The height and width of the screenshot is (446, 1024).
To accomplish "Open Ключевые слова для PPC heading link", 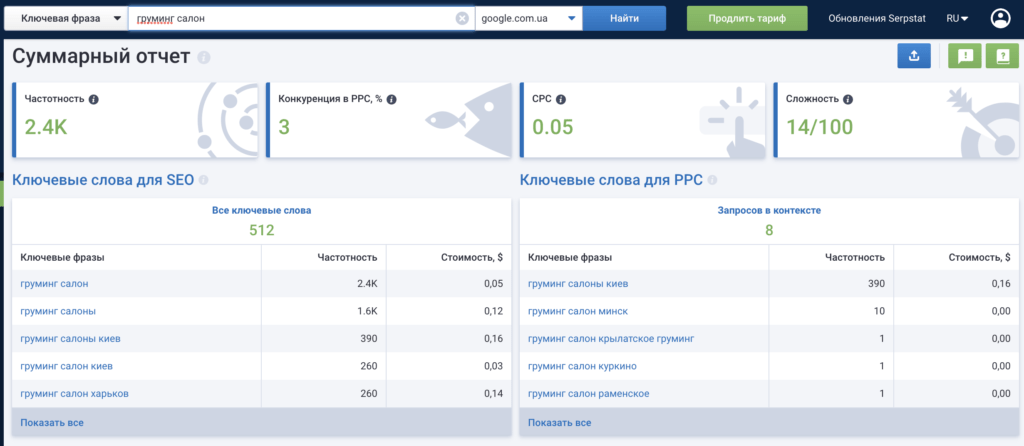I will (x=611, y=180).
